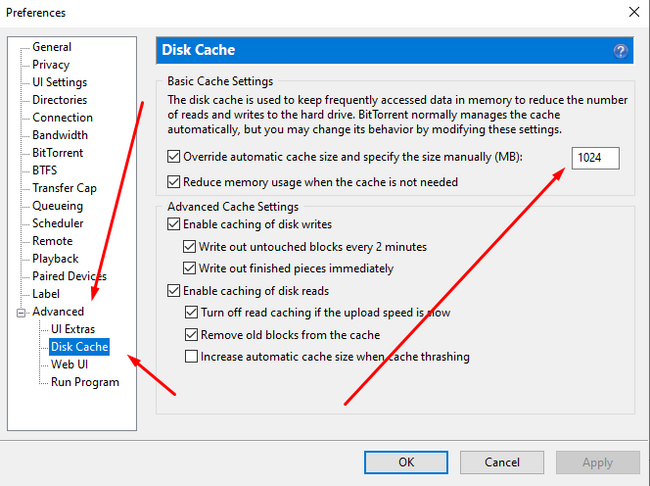Enable increase automatic cache size option
Viewport: 650px width, 486px height.
(x=192, y=357)
